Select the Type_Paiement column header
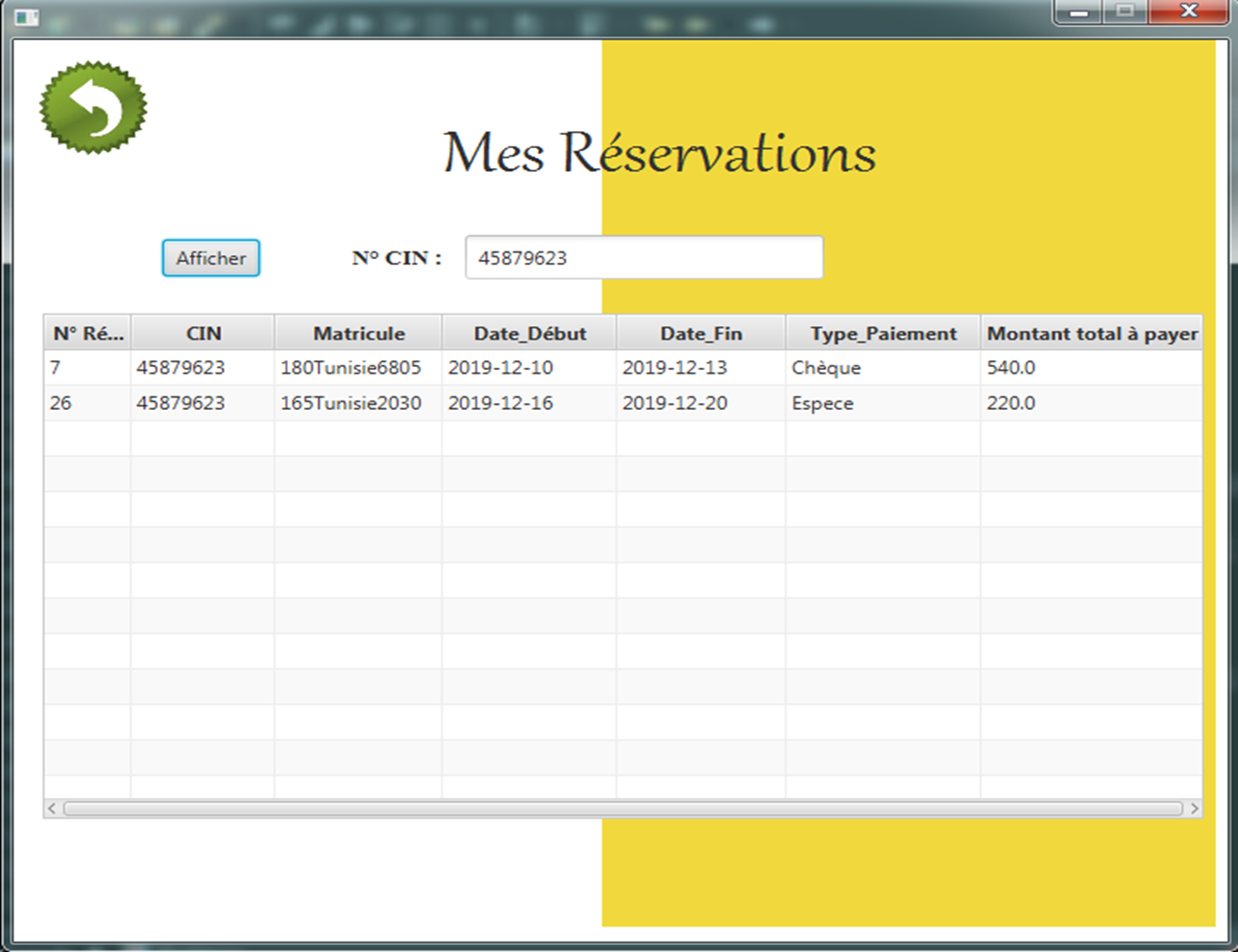The width and height of the screenshot is (1238, 952). coord(880,333)
